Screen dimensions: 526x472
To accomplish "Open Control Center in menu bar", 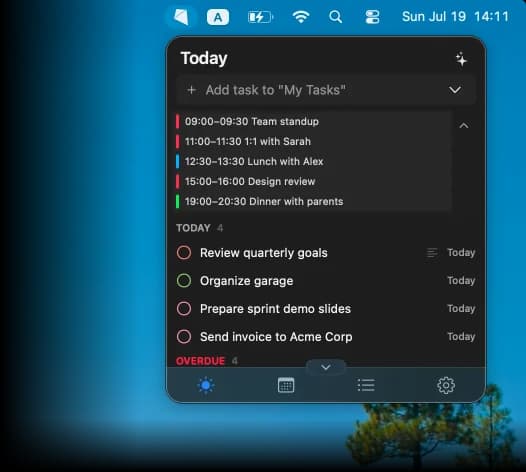I will pyautogui.click(x=372, y=16).
